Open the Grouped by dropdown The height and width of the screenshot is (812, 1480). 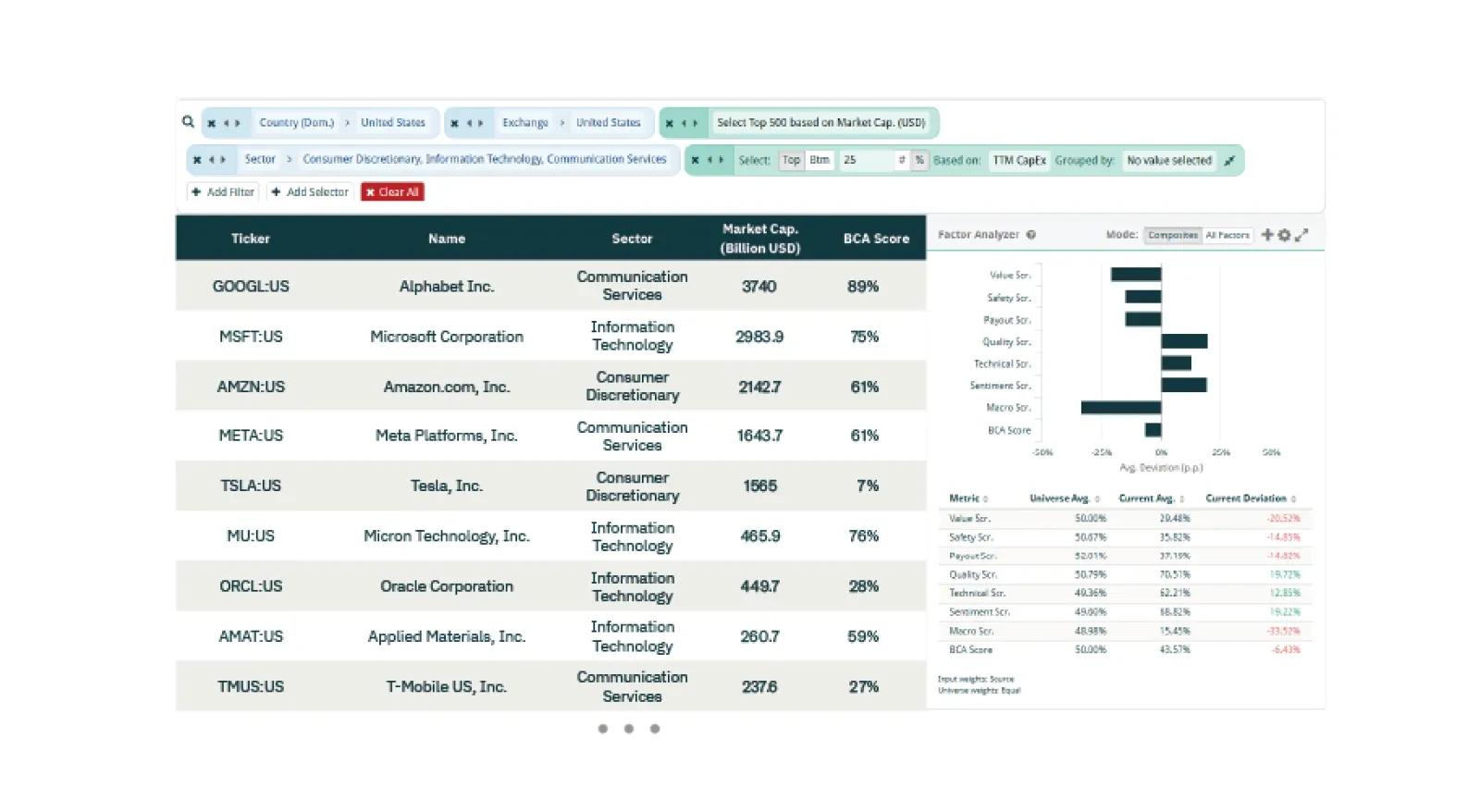1168,160
